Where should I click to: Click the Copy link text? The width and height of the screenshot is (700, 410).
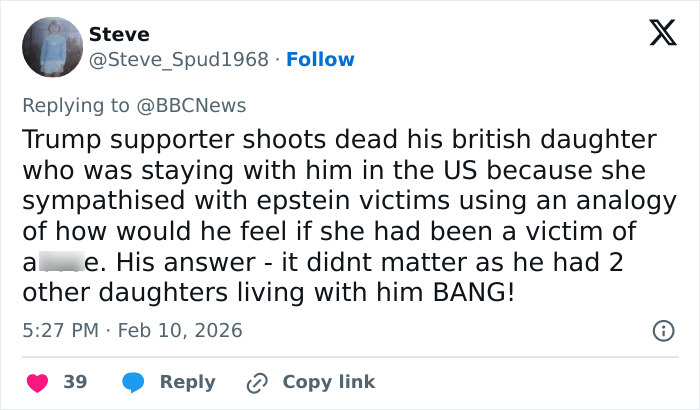pos(329,382)
